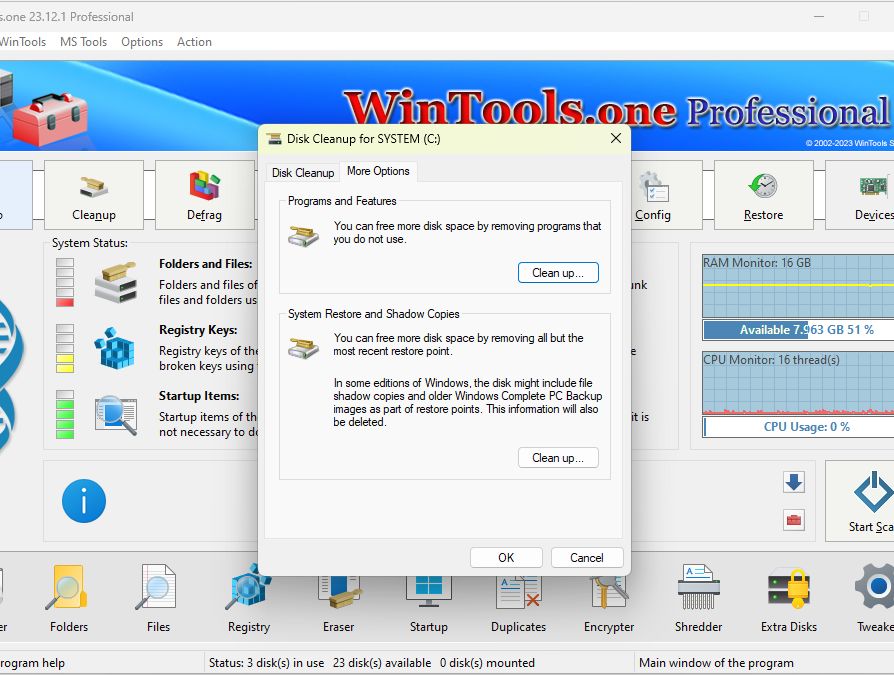Open the Restore tool with clock icon
894x675 pixels.
tap(763, 195)
